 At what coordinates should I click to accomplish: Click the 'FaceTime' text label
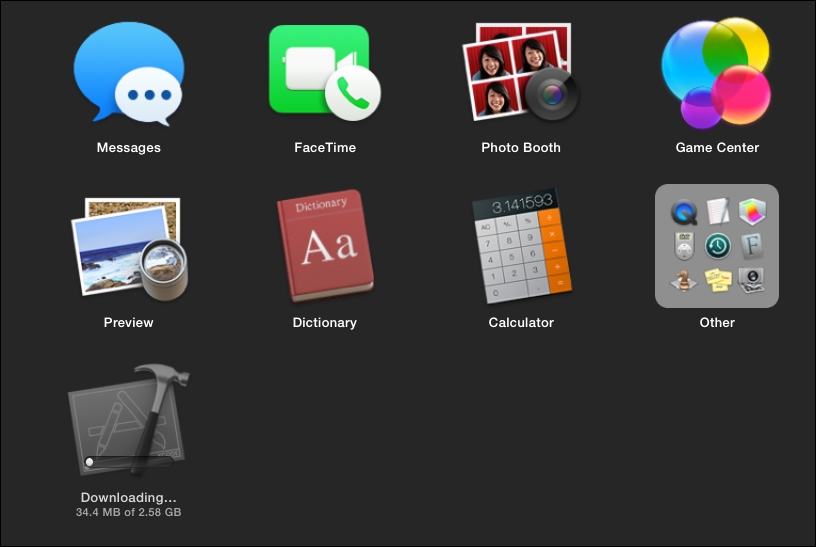pos(325,148)
